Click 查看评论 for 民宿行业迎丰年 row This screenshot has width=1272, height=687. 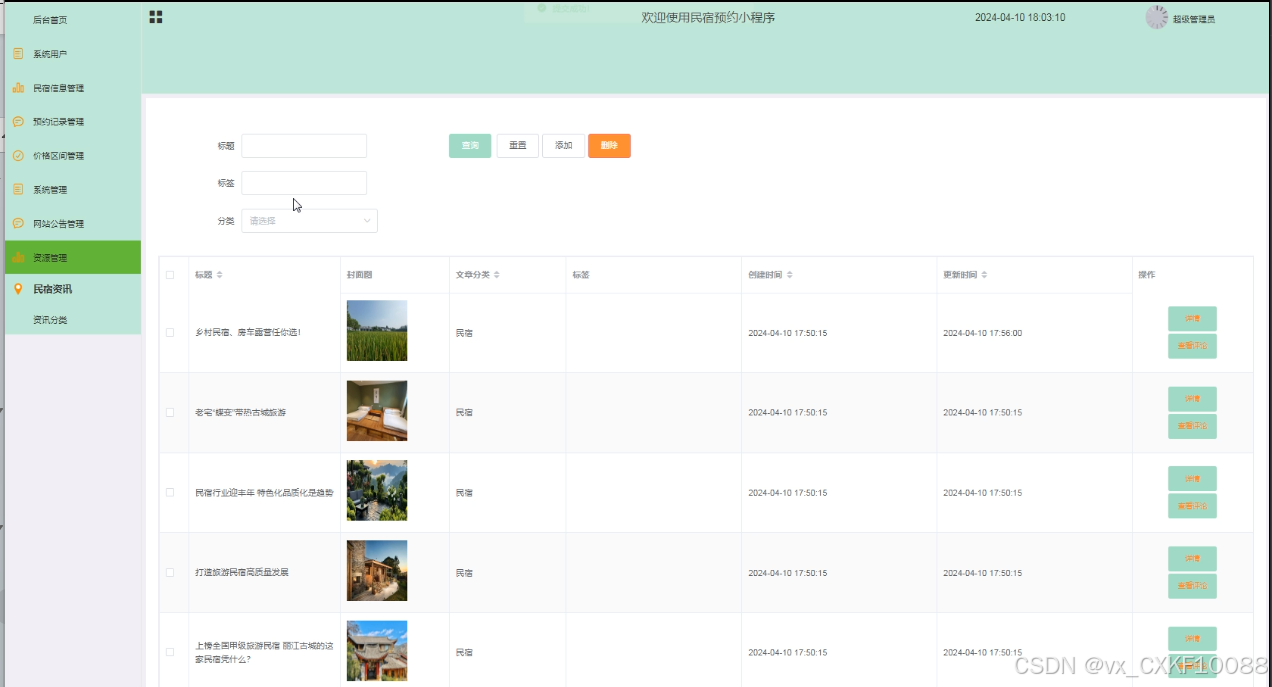[1192, 506]
